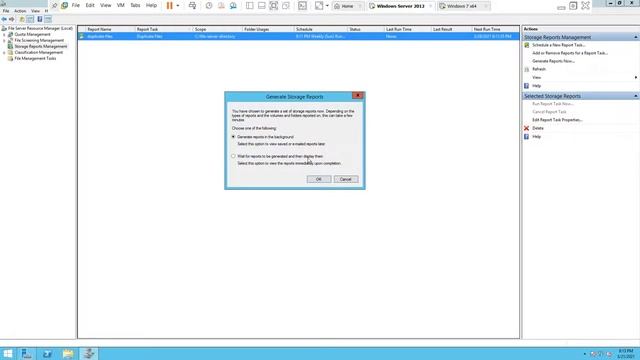This screenshot has height=360, width=640.
Task: Select Storage Reports Management in the tree
Action: click(x=41, y=47)
